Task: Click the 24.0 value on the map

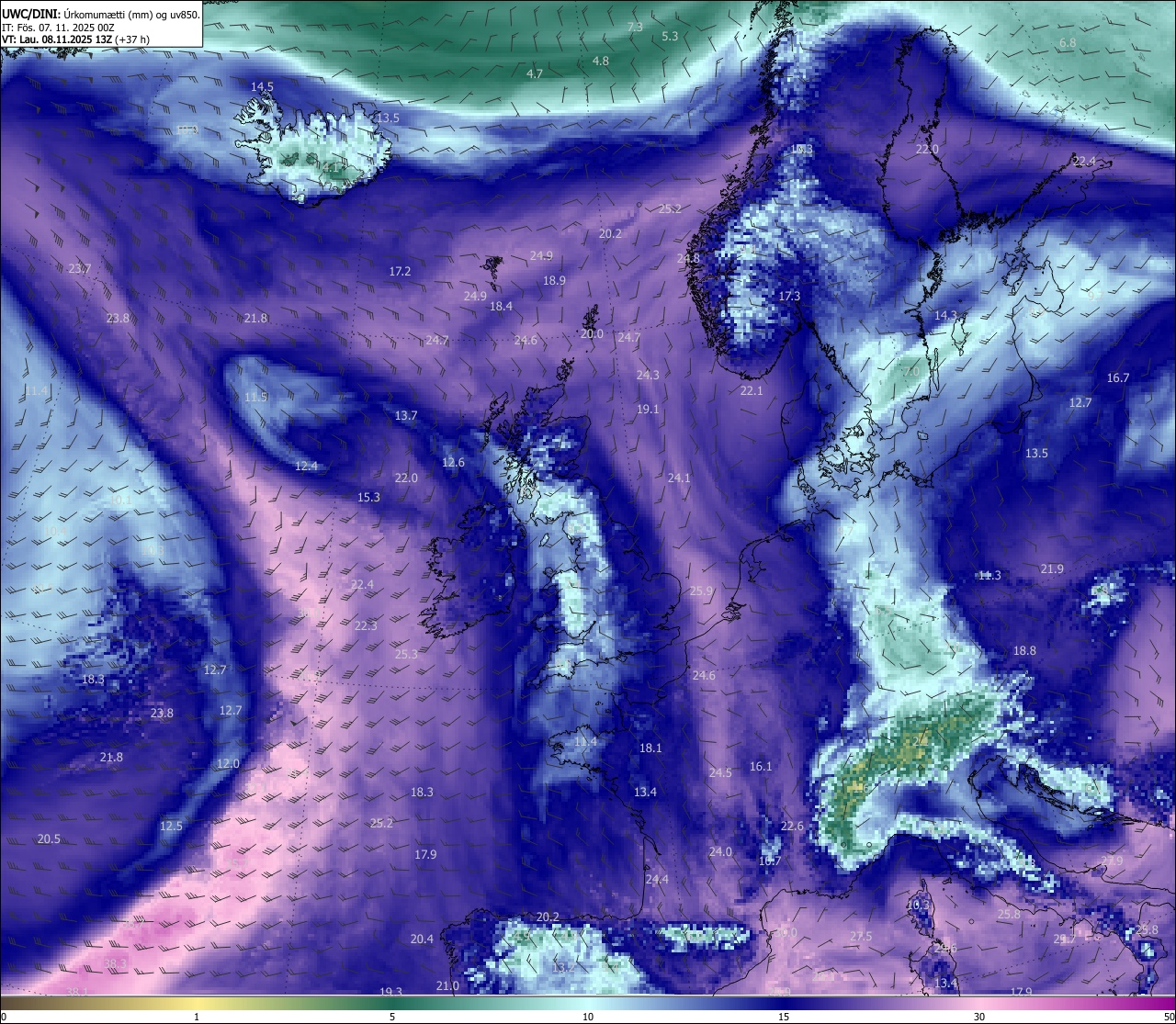Action: click(720, 851)
